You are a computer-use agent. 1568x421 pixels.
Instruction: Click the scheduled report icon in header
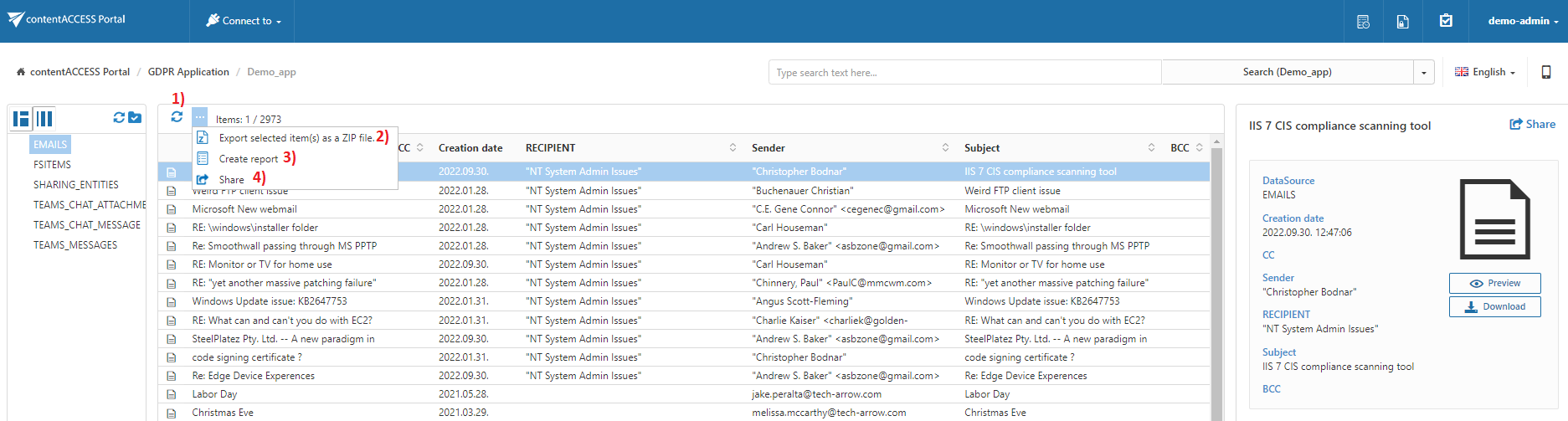(1363, 22)
